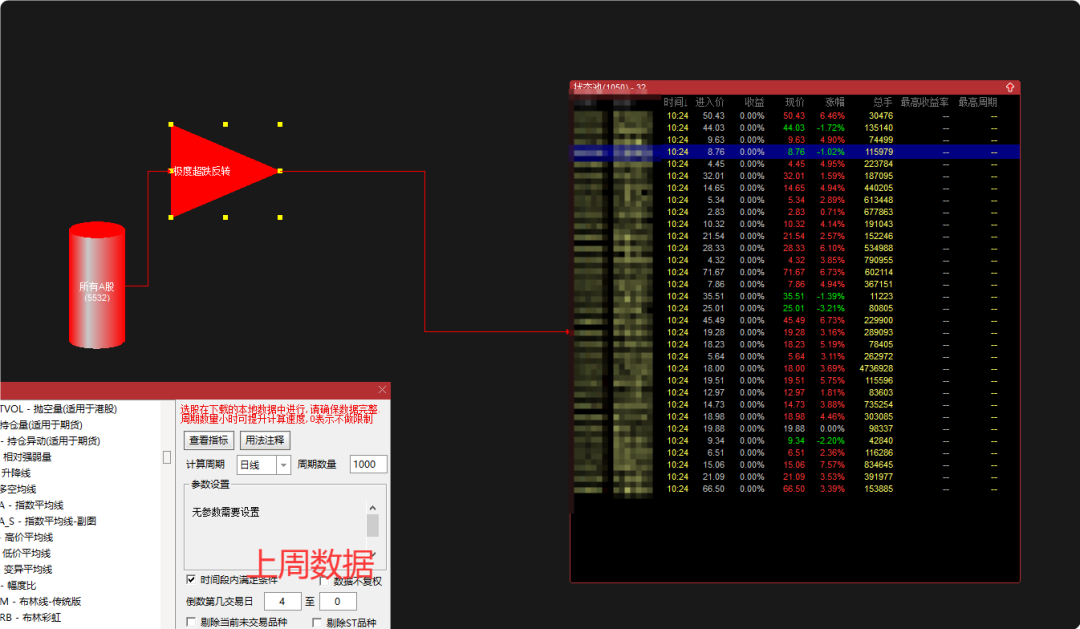Click the 查看指标 button
Image resolution: width=1080 pixels, height=629 pixels.
pos(209,440)
